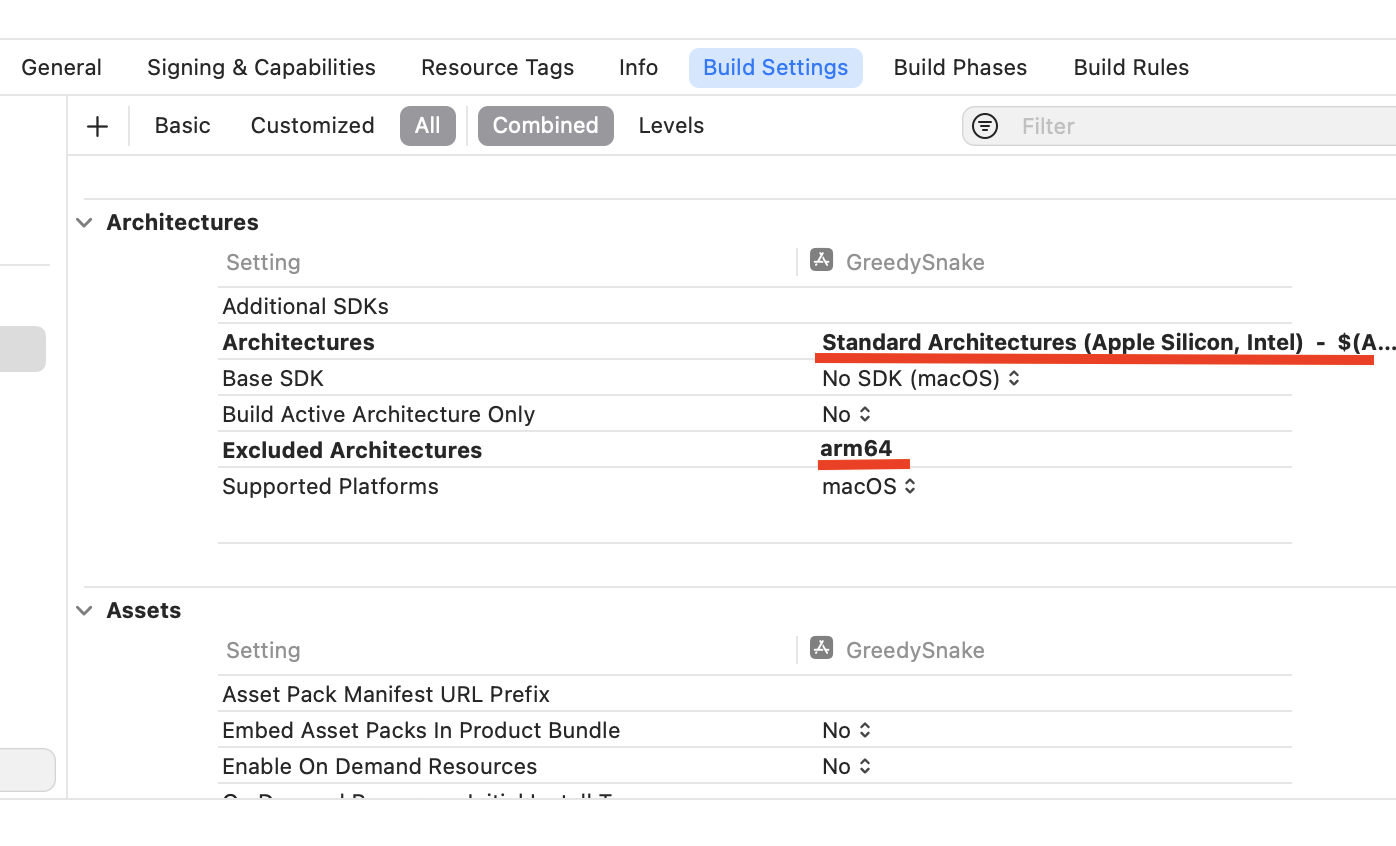Click GreedySnake app icon in Assets header
The height and width of the screenshot is (846, 1396).
click(x=821, y=648)
